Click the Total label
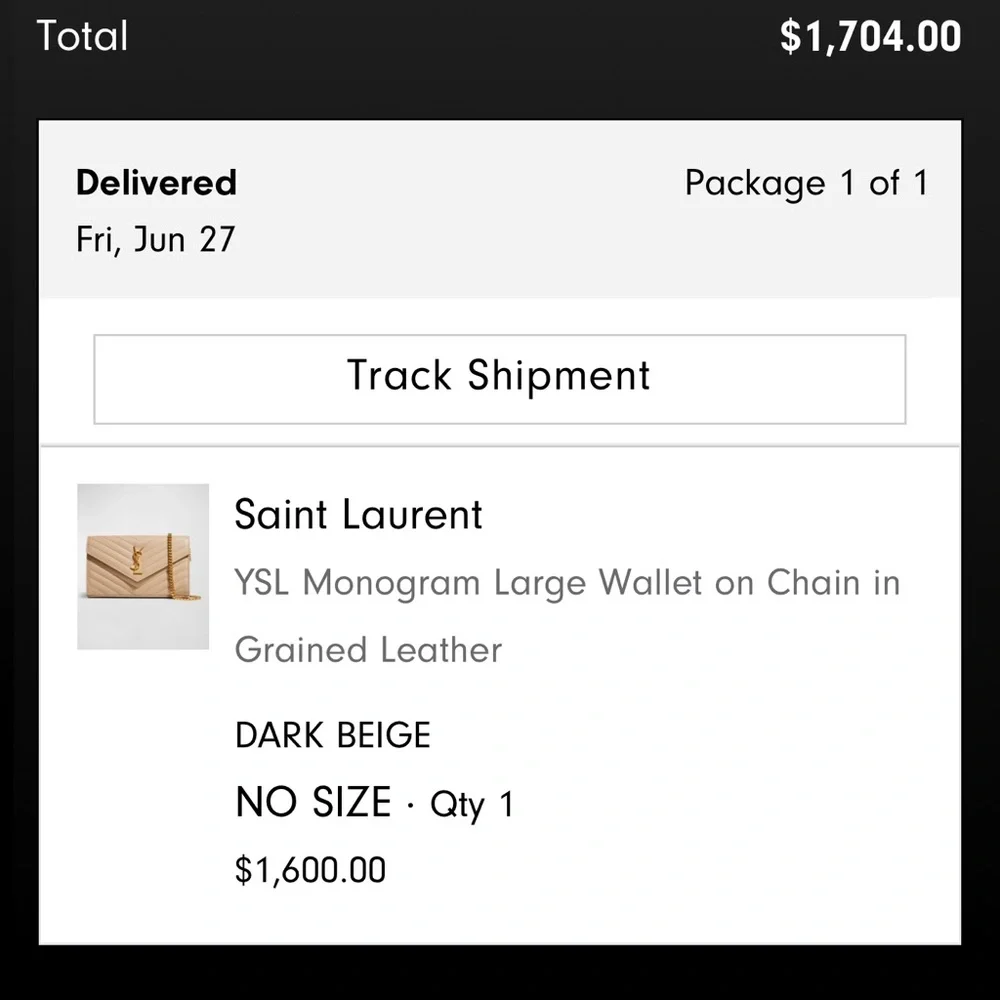Image resolution: width=1000 pixels, height=1000 pixels. tap(82, 36)
